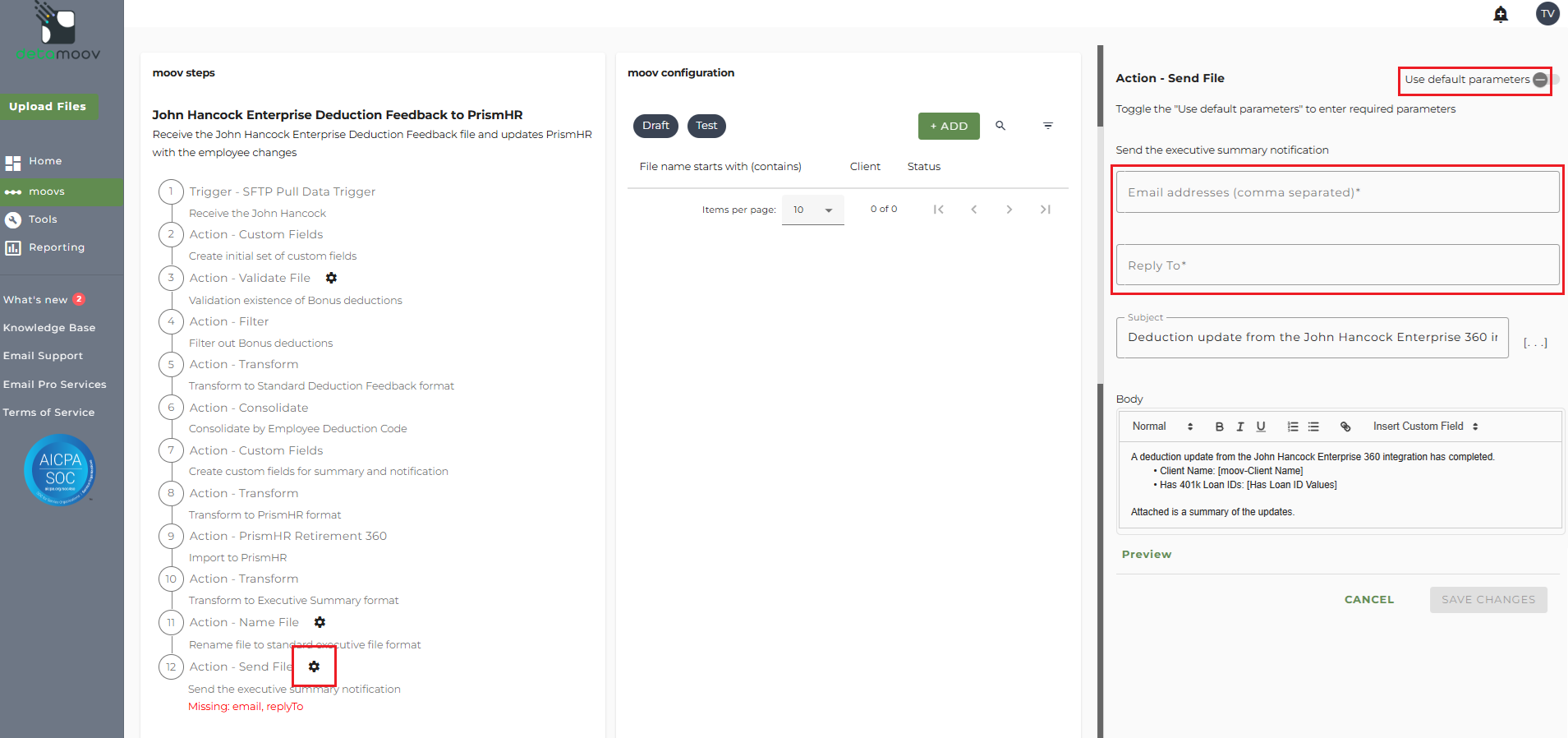Open Terms of Service link

click(x=48, y=413)
